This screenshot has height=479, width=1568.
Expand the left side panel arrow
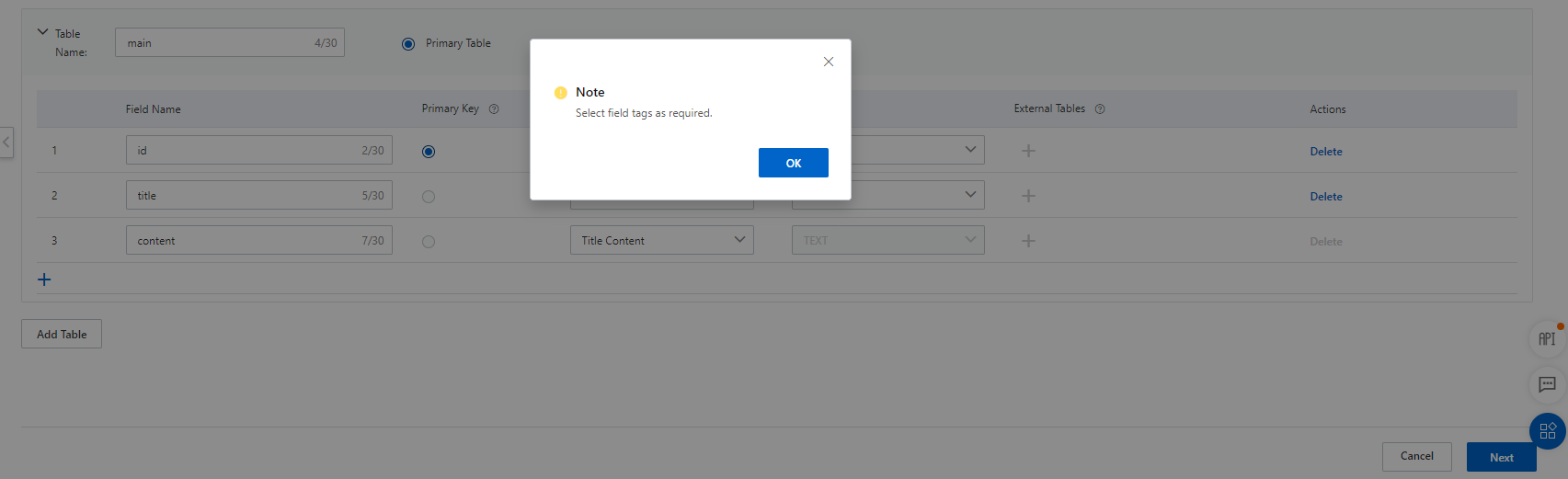coord(6,143)
